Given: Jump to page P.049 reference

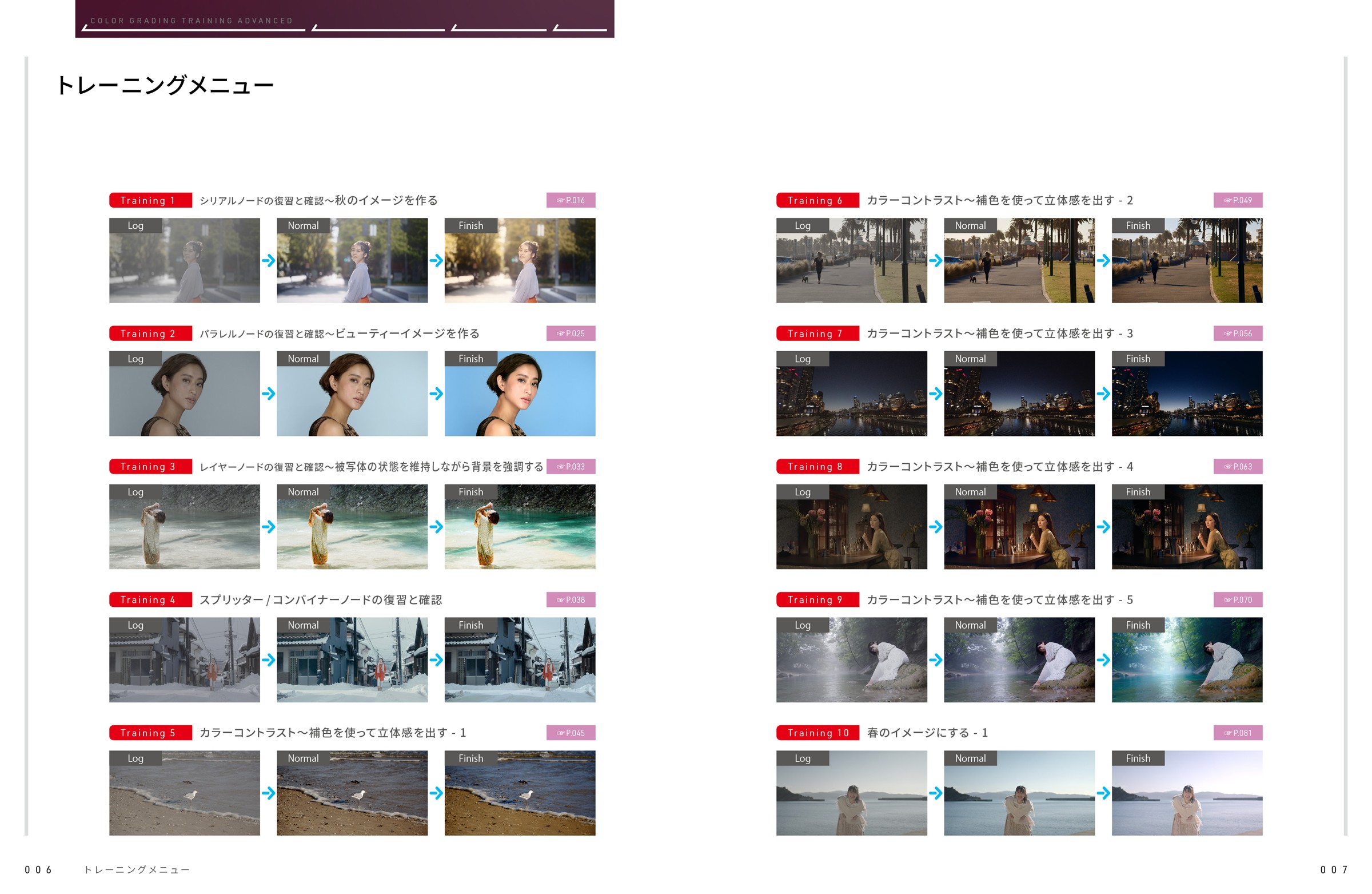Looking at the screenshot, I should (x=1237, y=200).
